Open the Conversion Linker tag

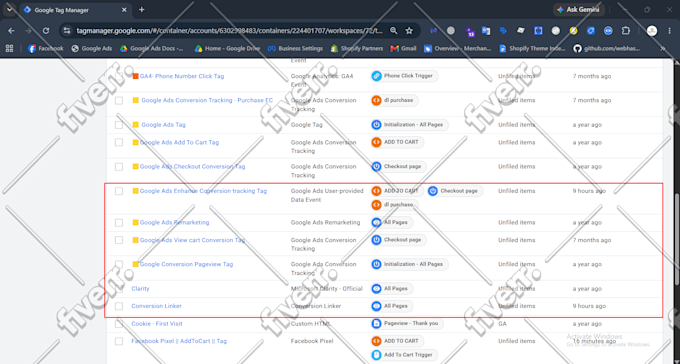pyautogui.click(x=156, y=306)
